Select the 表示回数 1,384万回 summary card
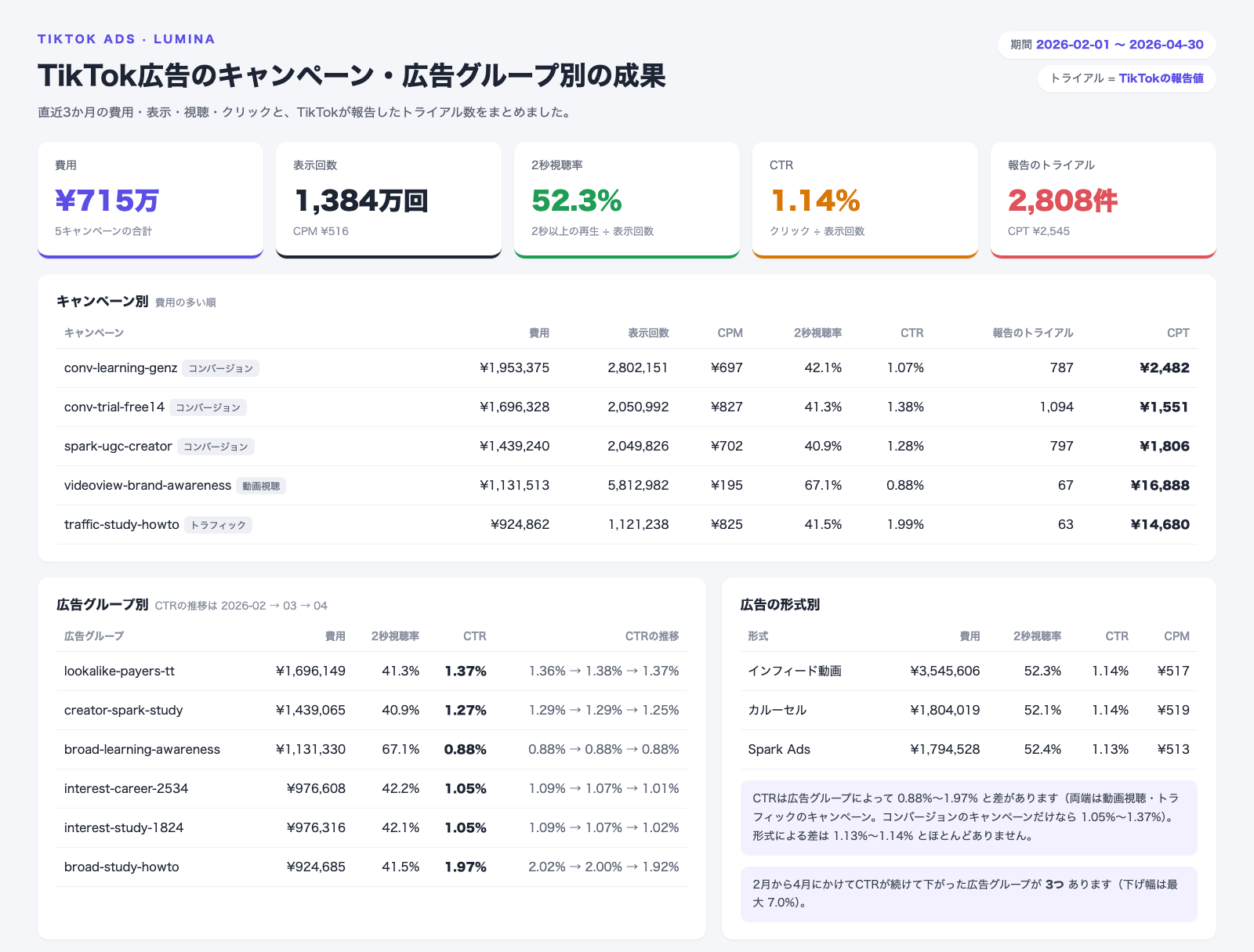This screenshot has height=952, width=1254. click(389, 200)
